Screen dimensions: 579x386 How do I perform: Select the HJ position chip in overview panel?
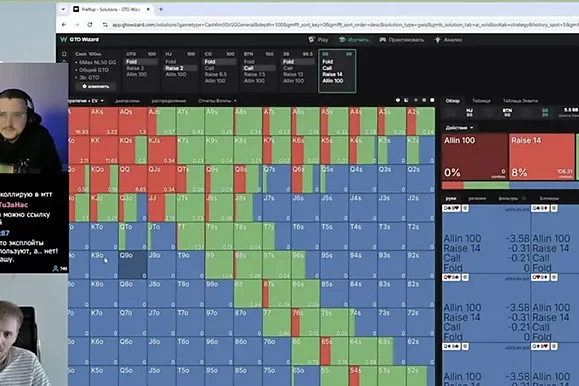pyautogui.click(x=469, y=113)
